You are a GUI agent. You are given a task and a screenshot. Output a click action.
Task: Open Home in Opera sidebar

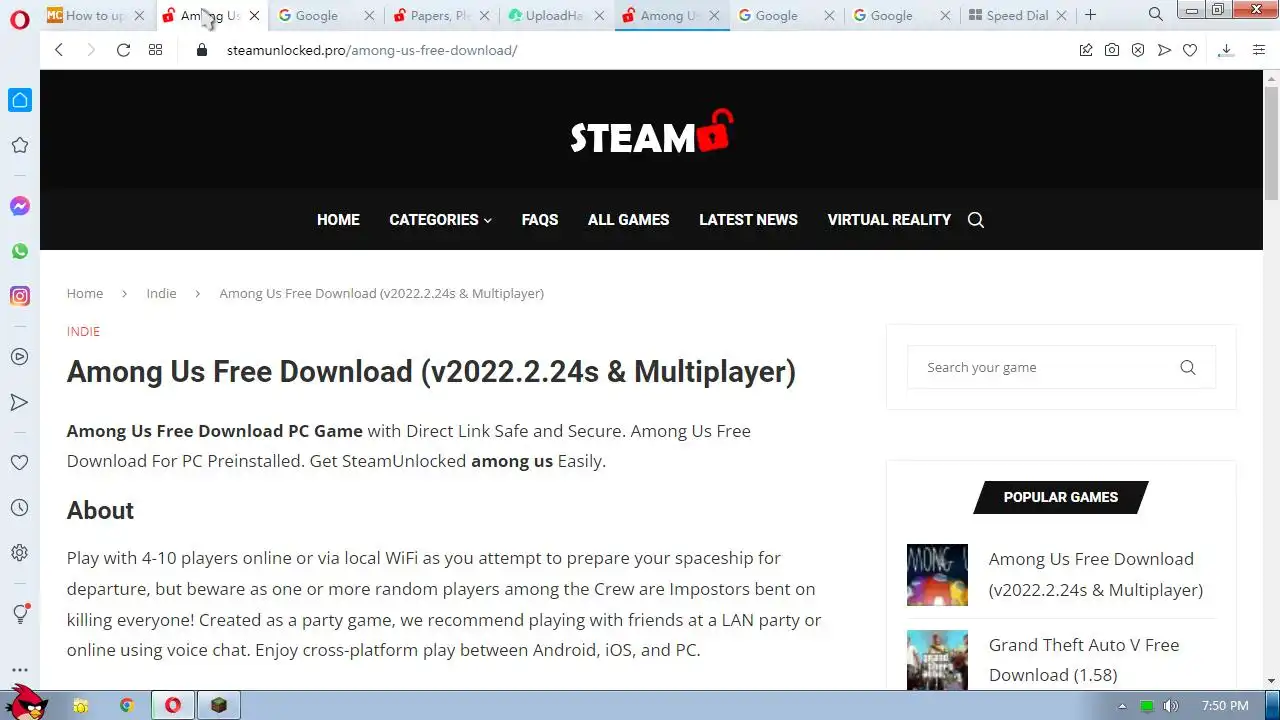coord(20,100)
